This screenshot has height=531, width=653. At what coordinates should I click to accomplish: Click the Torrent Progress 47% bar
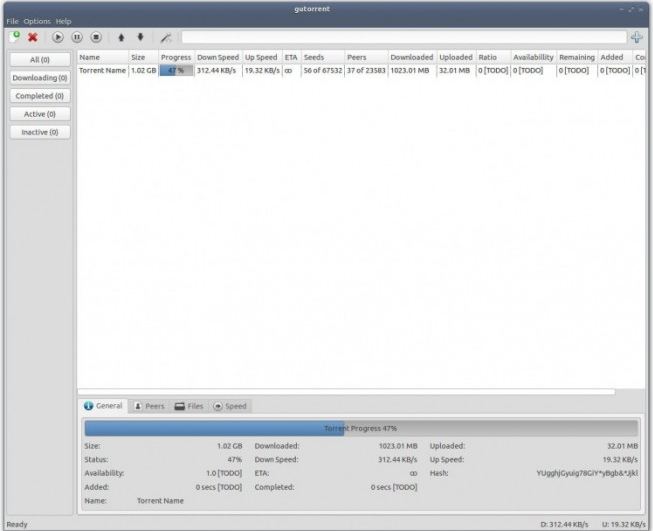pyautogui.click(x=361, y=428)
